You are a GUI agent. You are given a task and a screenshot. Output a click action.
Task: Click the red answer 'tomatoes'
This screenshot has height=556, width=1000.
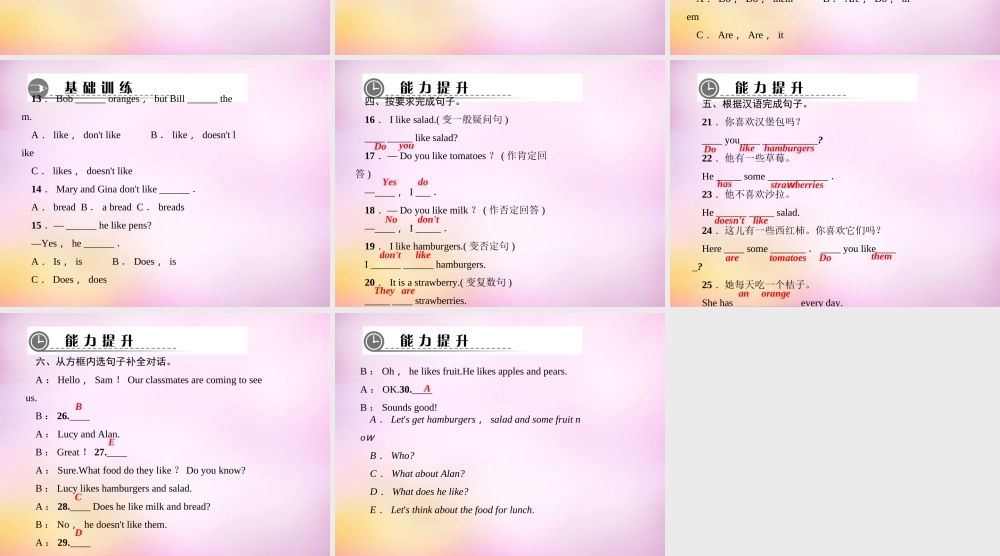(788, 258)
